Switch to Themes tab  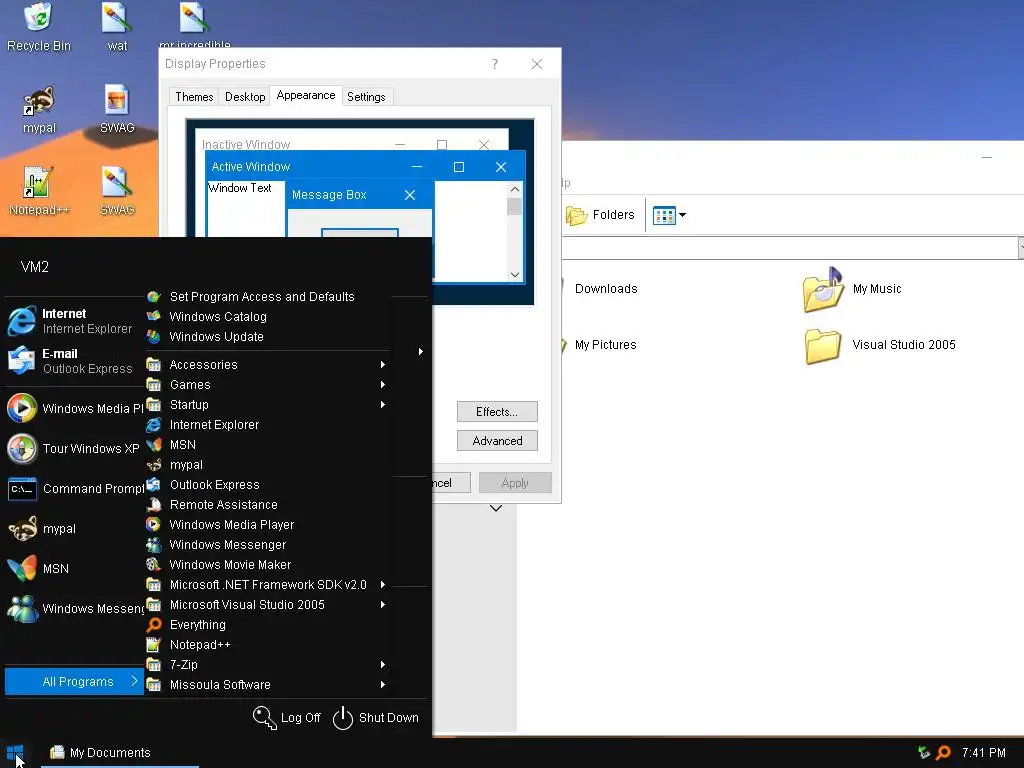coord(194,97)
